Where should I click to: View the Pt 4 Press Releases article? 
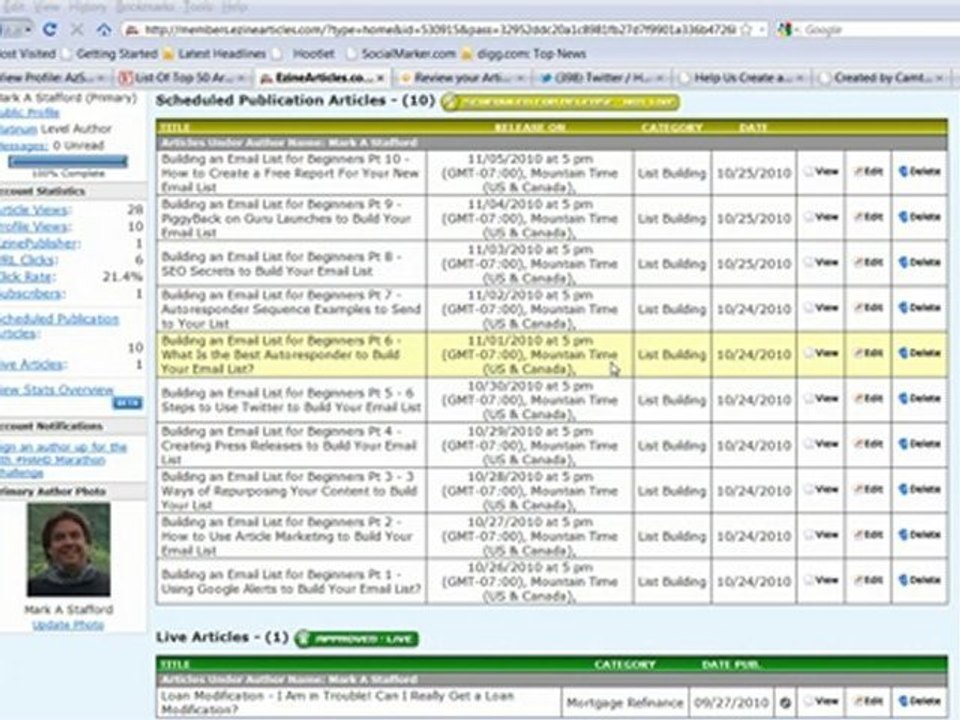tap(821, 444)
